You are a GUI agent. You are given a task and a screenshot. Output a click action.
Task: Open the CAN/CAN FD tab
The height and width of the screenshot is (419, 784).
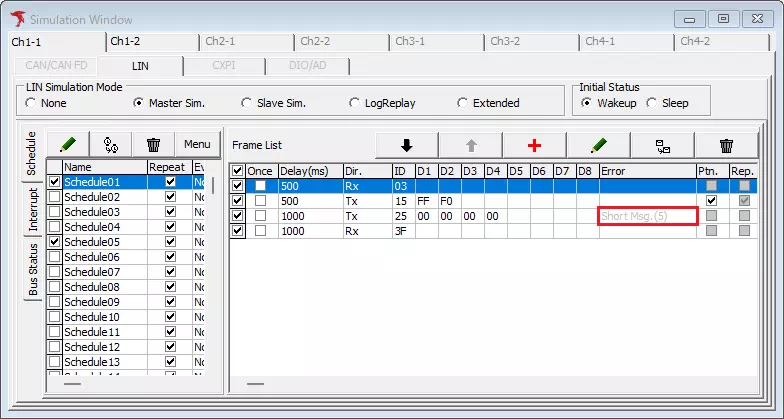point(56,66)
